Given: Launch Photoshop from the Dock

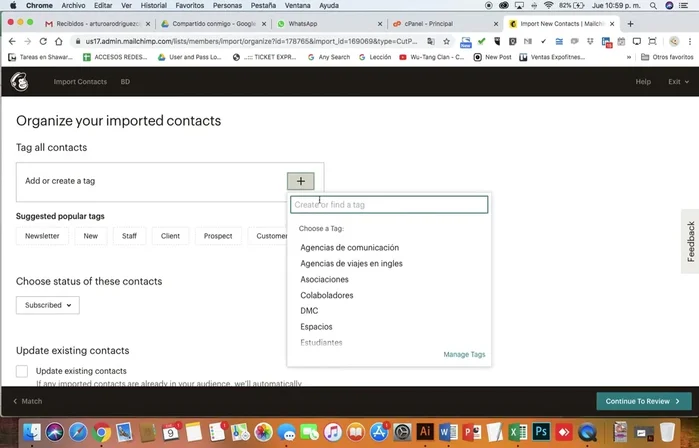Looking at the screenshot, I should point(541,432).
